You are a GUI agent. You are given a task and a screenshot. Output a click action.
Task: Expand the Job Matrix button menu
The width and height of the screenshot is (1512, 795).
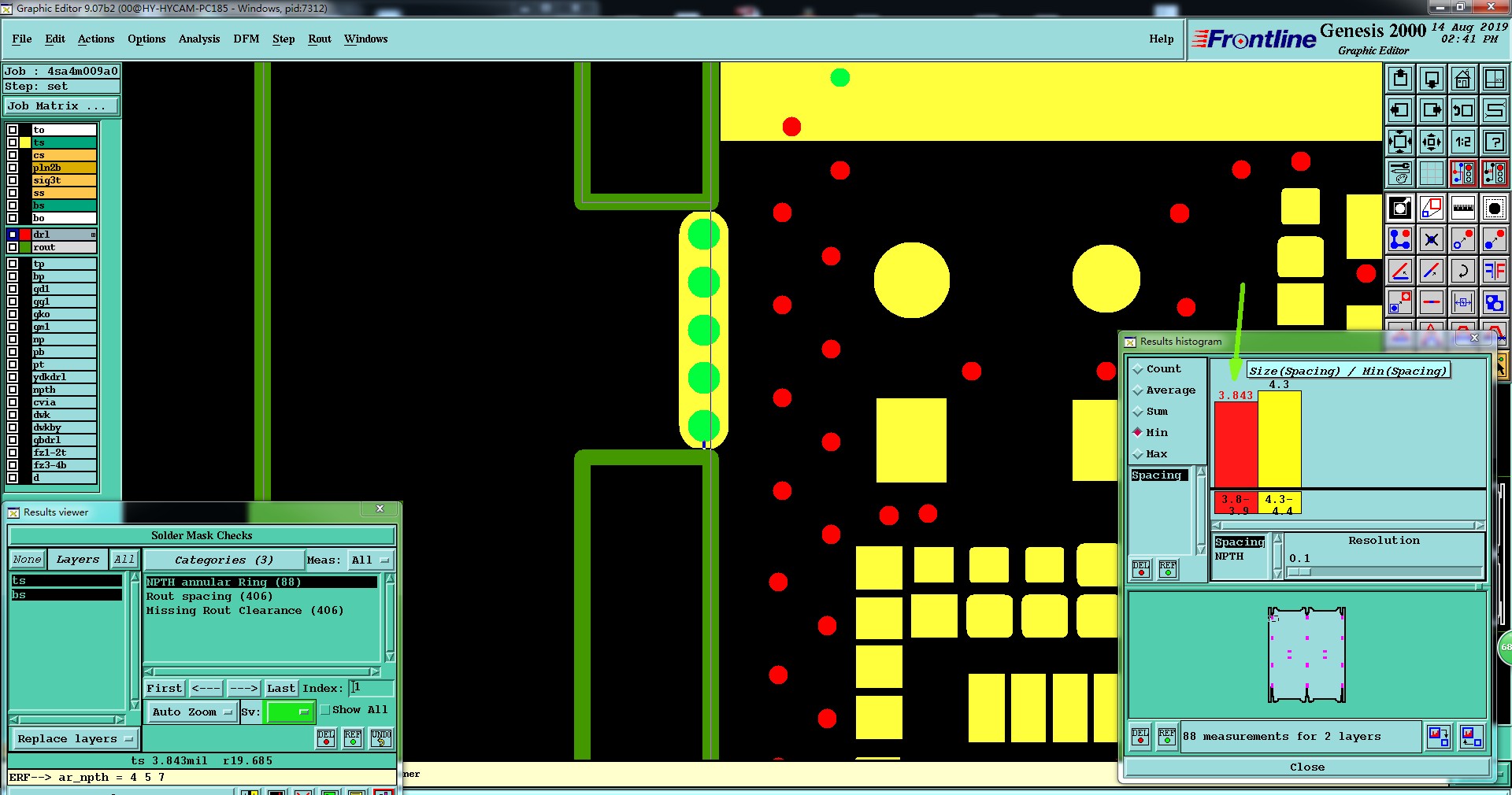tap(61, 105)
